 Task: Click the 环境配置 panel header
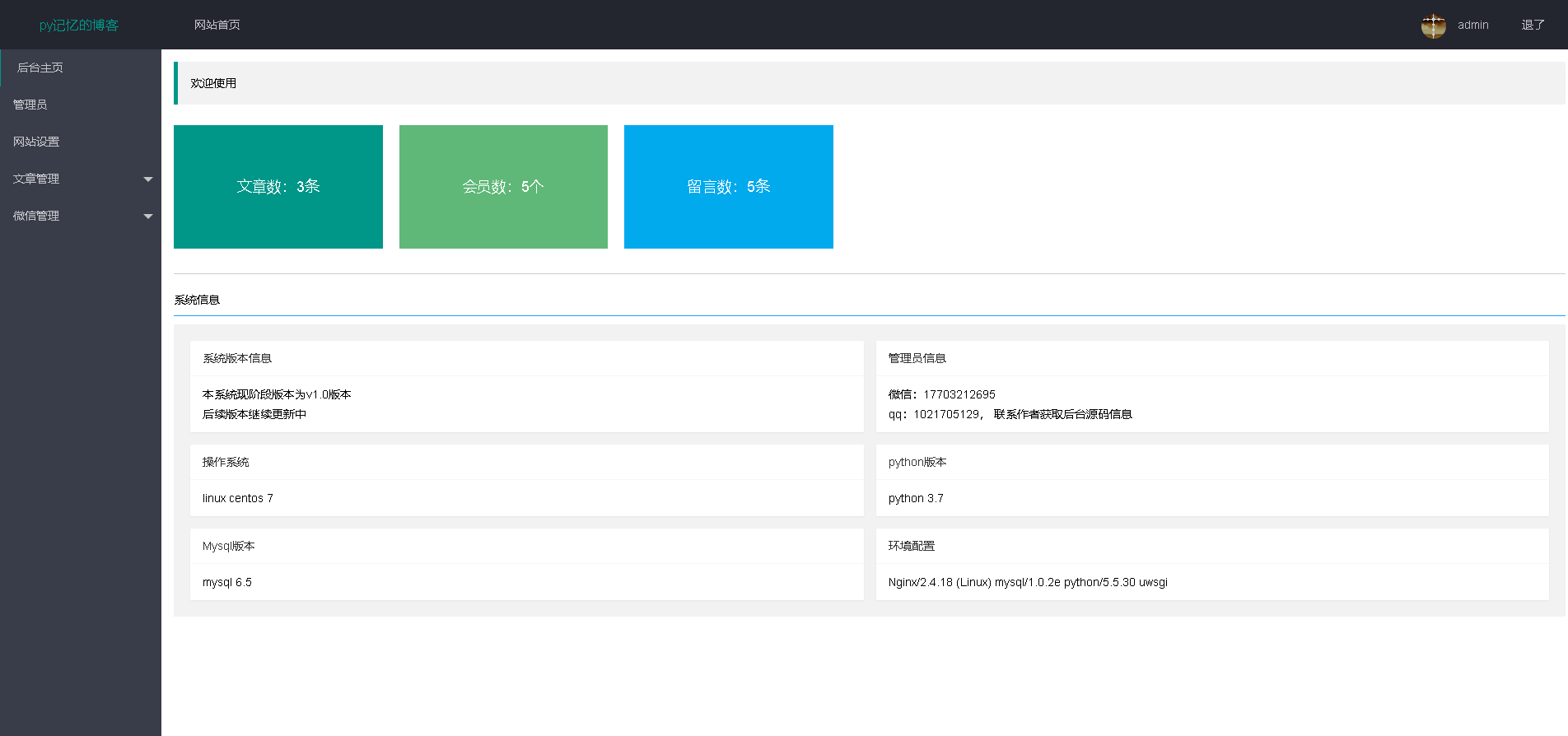coord(1212,546)
